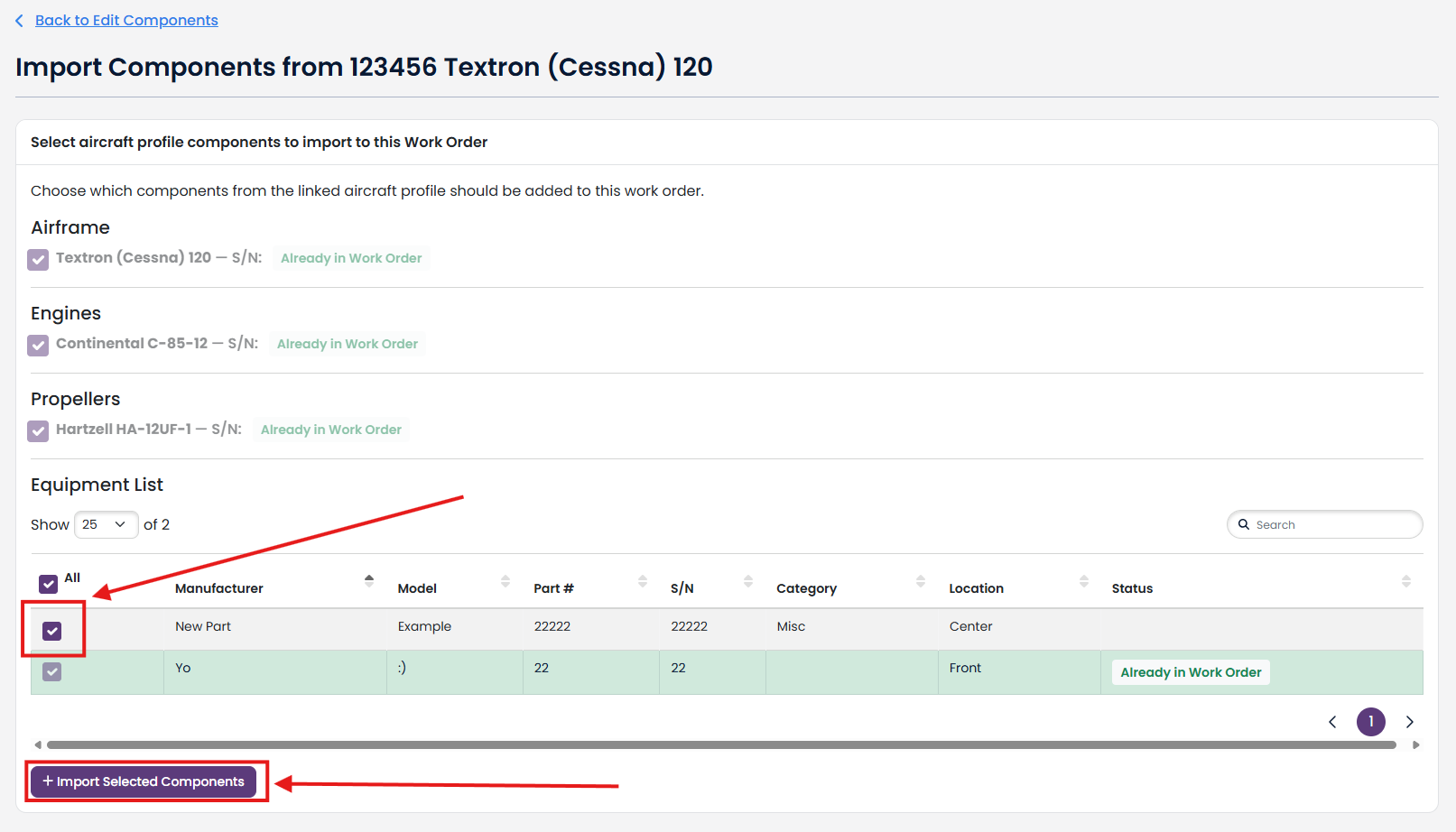Go to previous page arrow
Screen dimensions: 1456x832
pos(1332,722)
